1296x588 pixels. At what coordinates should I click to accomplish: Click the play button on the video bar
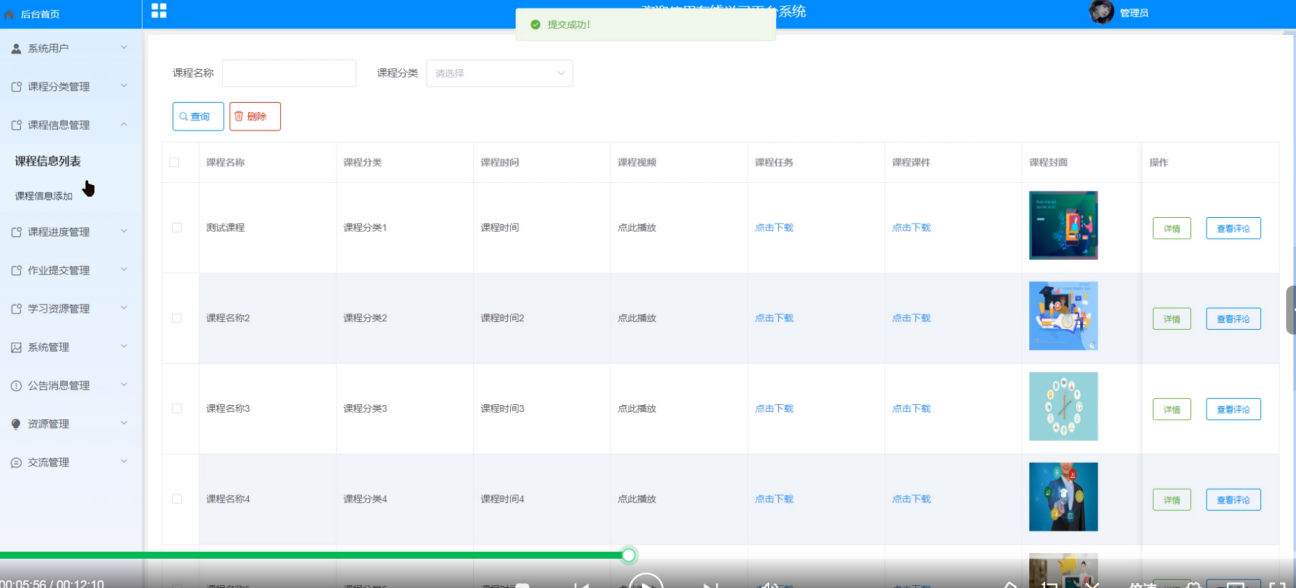[646, 585]
